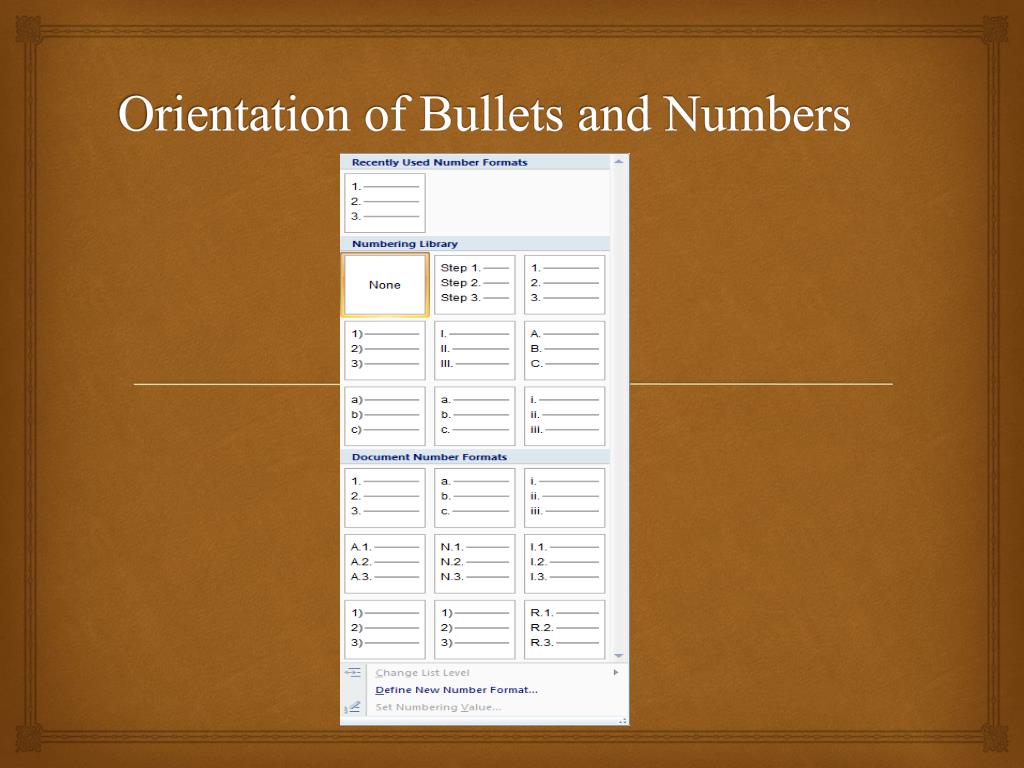Pick a. b. c. in the Numbering Library

(x=475, y=416)
